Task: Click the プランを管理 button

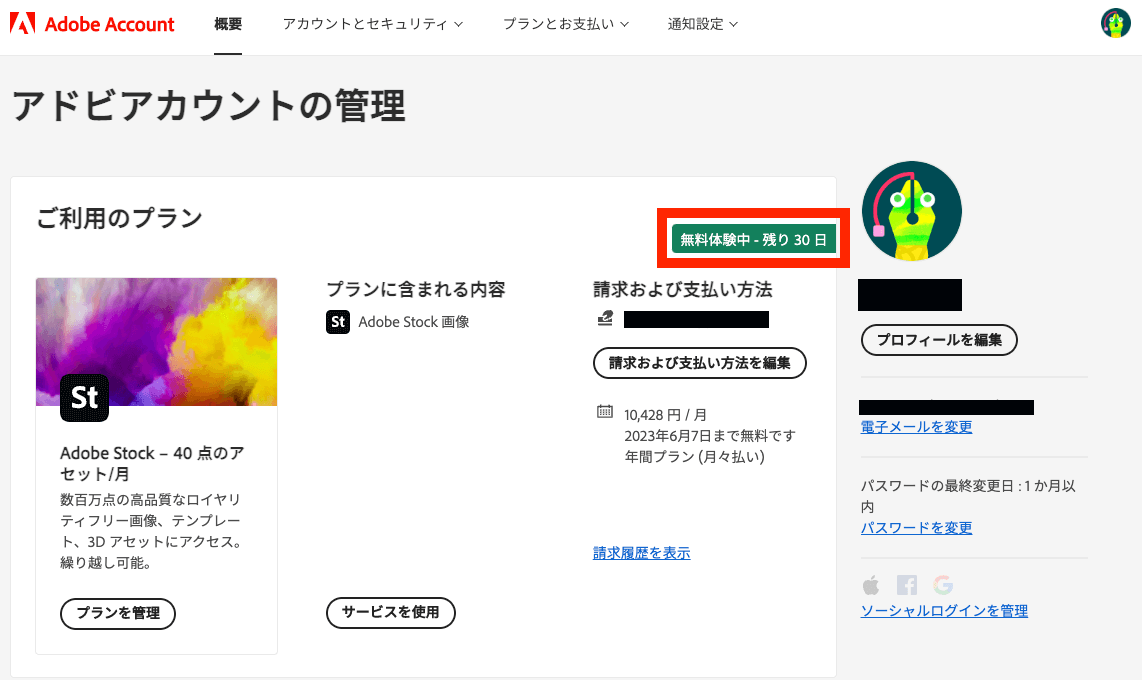Action: 118,613
